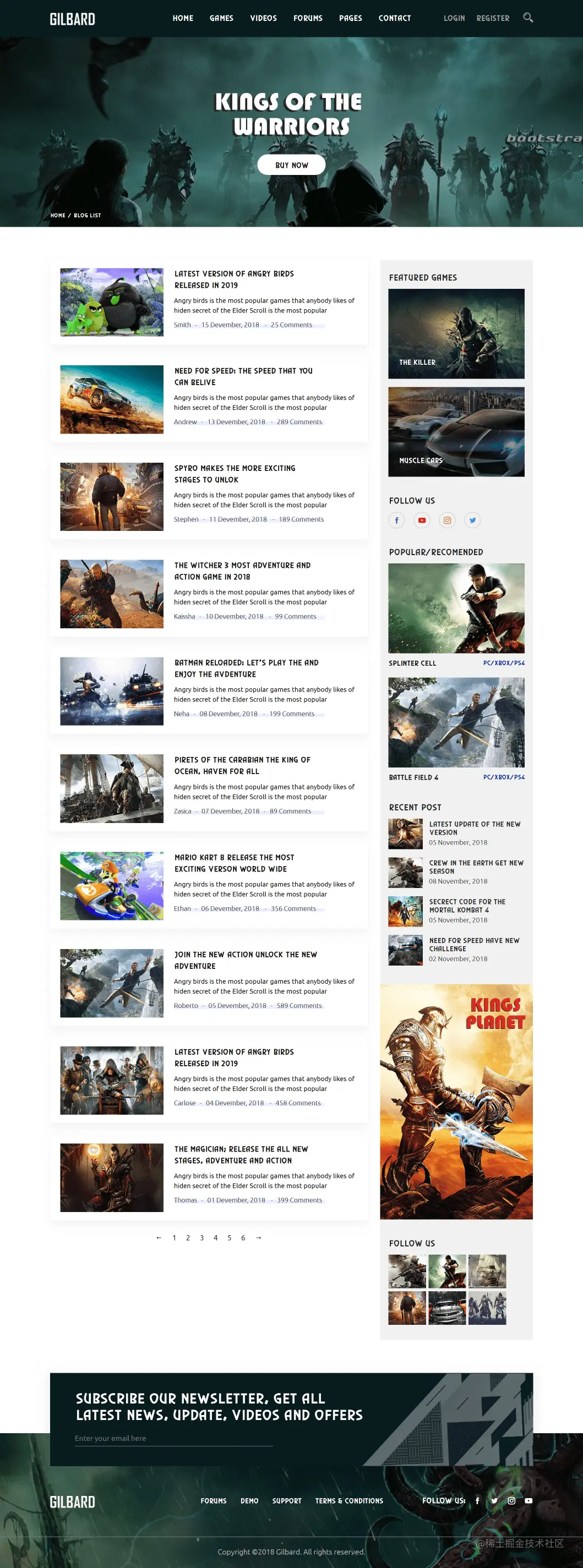Go to pagination page 3

pos(201,1237)
